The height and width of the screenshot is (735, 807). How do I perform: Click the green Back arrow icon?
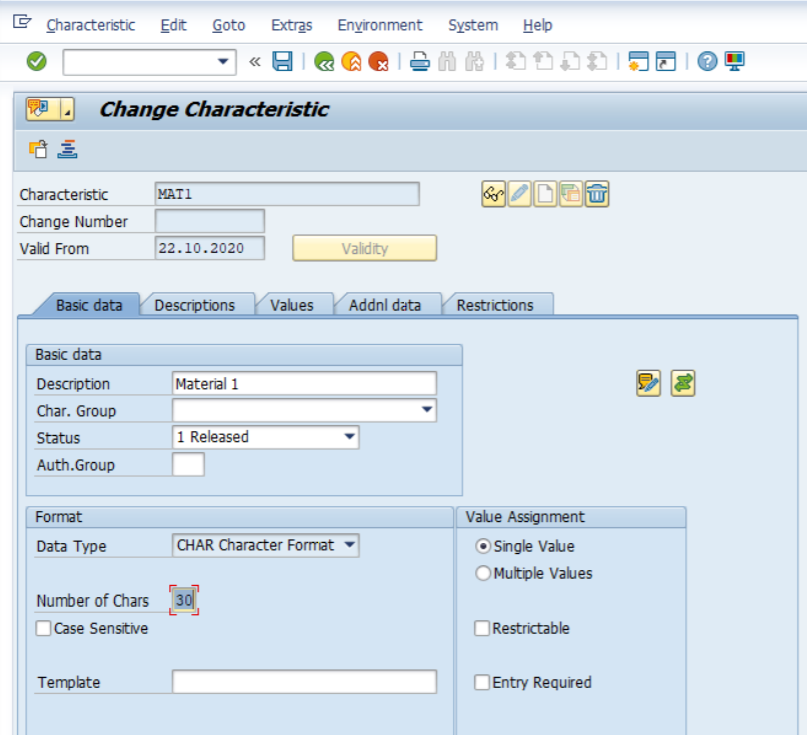[x=324, y=62]
